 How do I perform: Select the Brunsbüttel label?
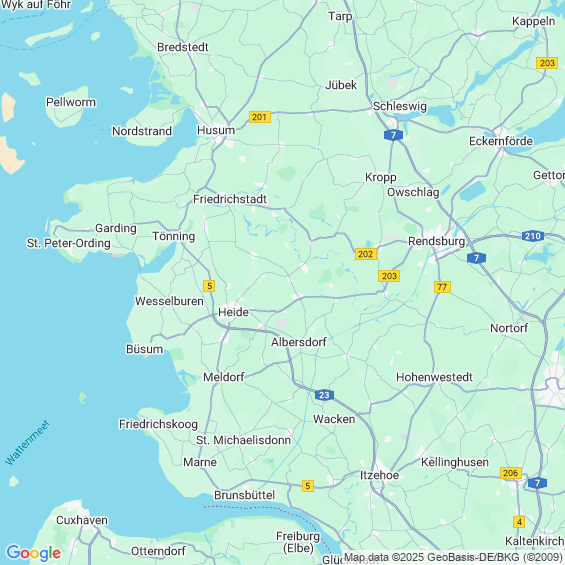pos(244,495)
